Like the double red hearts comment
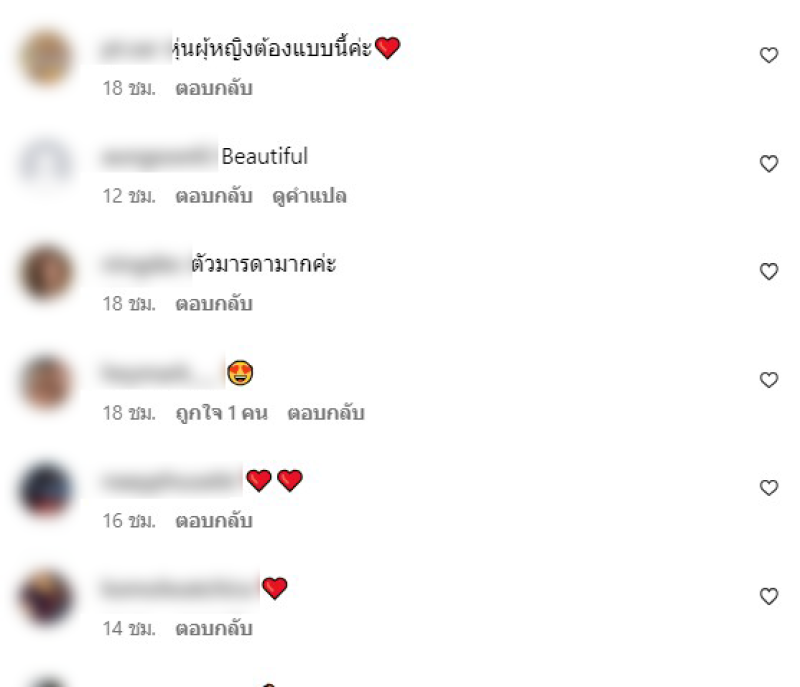 [768, 488]
